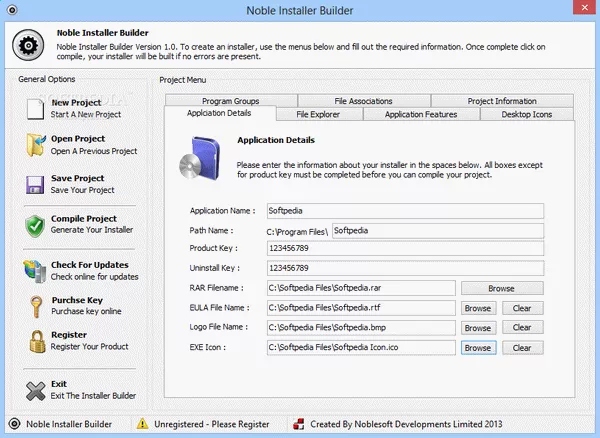
Task: Click the yellow warning icon in status bar
Action: [142, 424]
